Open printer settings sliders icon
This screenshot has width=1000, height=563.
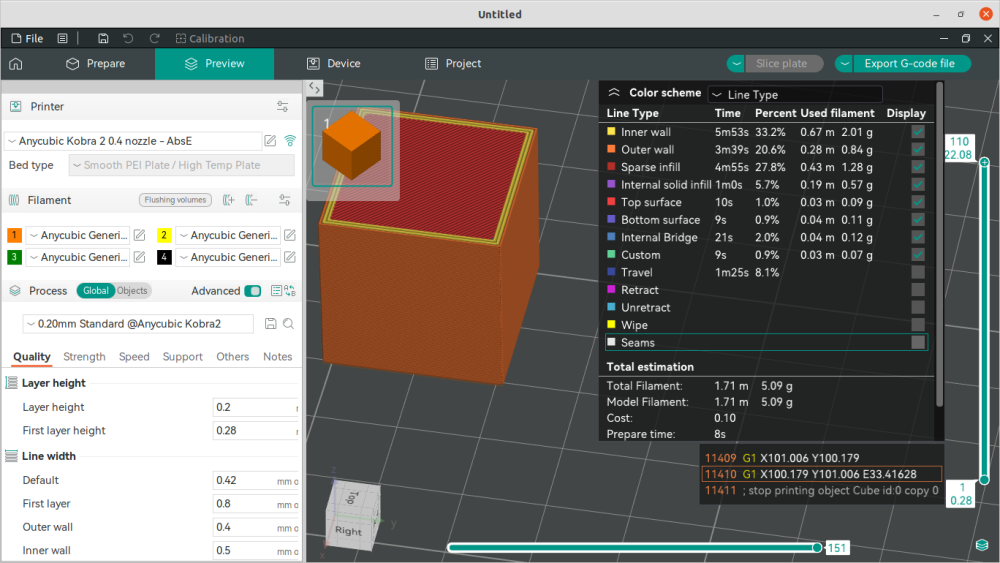(283, 106)
